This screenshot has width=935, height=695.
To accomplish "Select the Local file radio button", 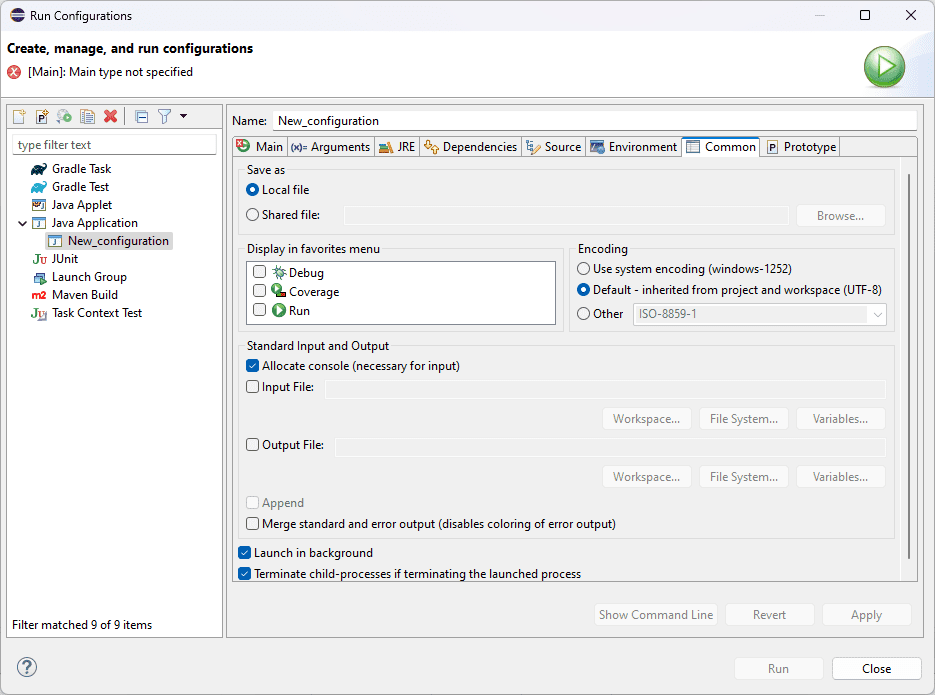I will click(252, 190).
